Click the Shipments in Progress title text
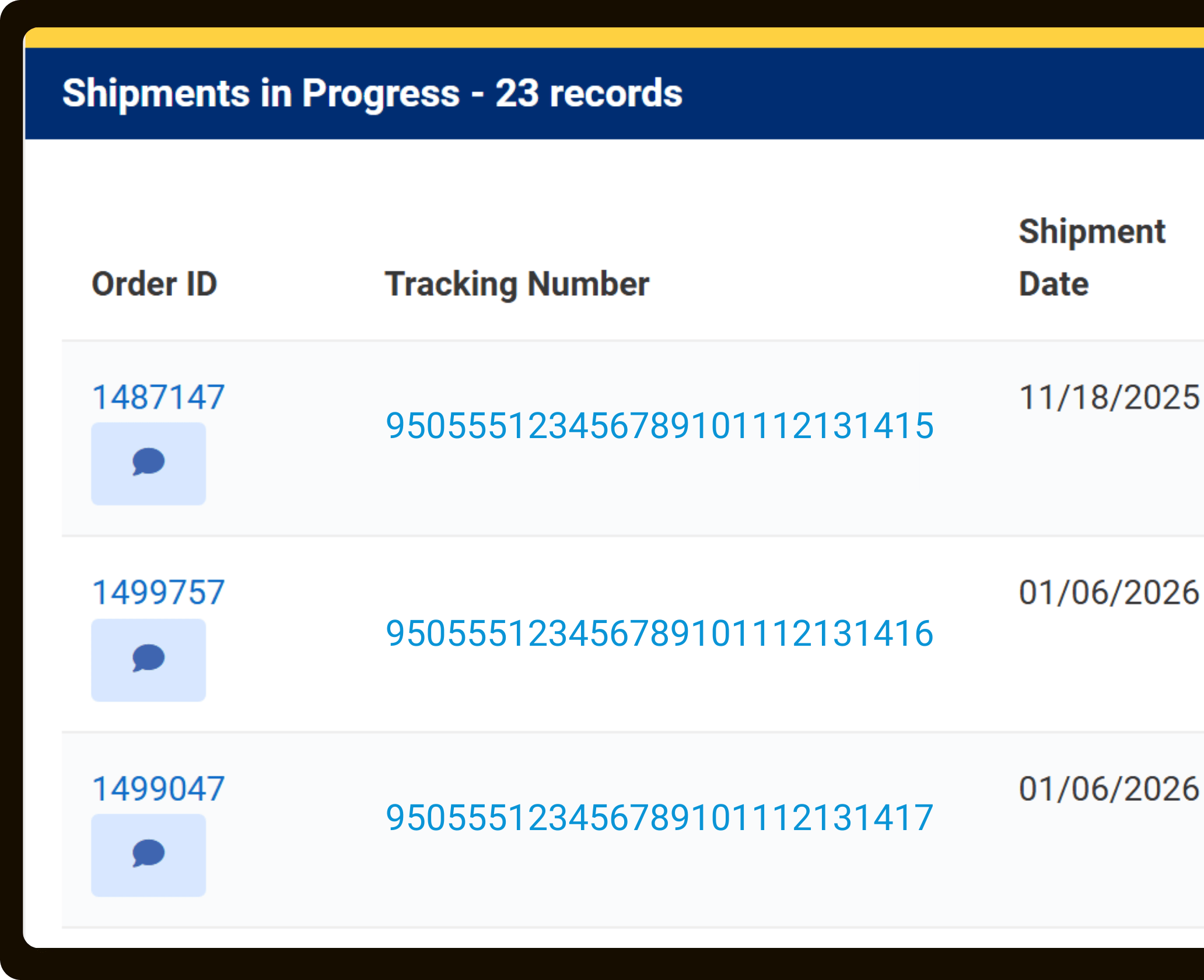1204x980 pixels. coord(261,93)
